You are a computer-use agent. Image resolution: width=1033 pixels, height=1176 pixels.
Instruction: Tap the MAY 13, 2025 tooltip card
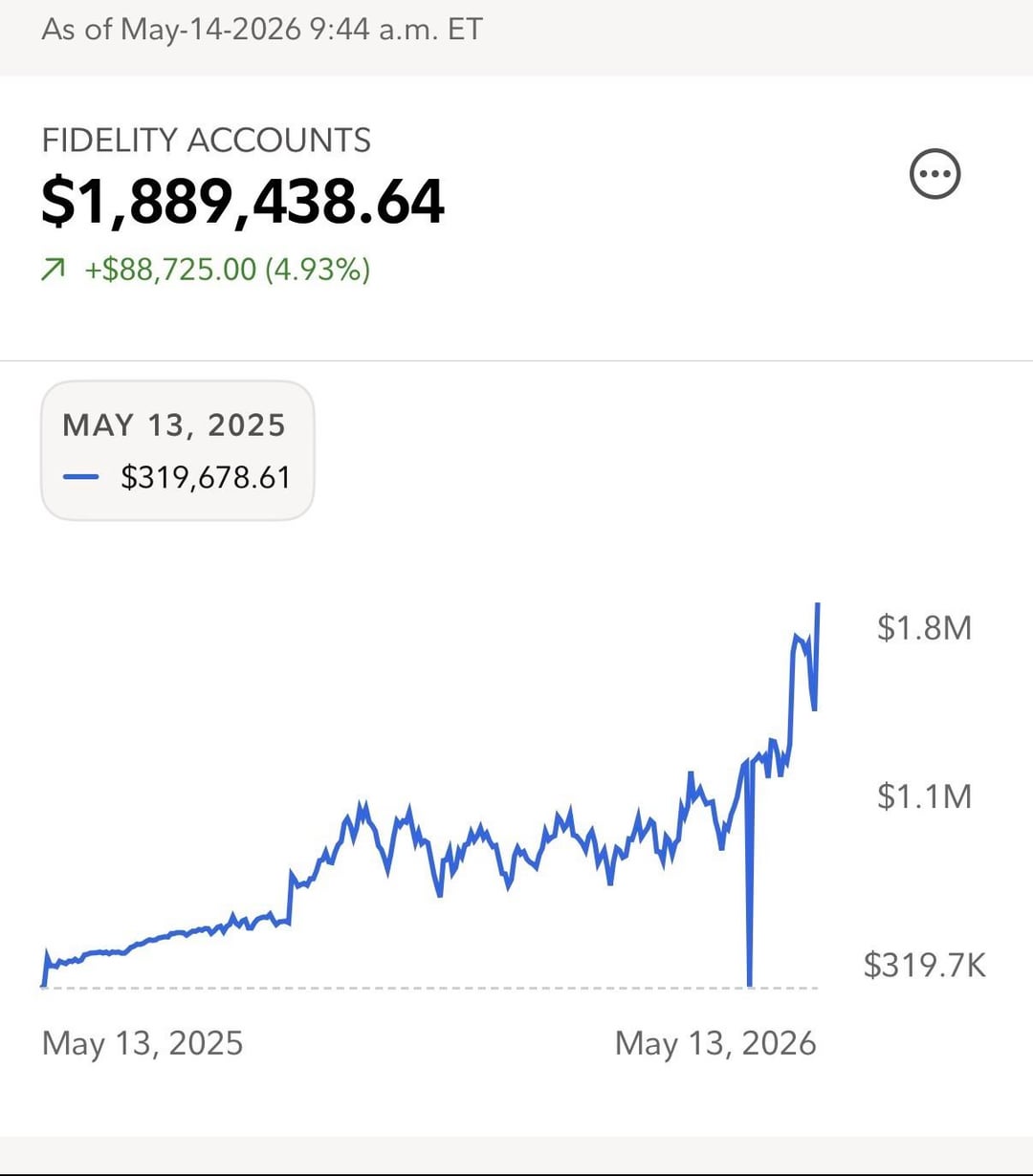click(x=178, y=450)
